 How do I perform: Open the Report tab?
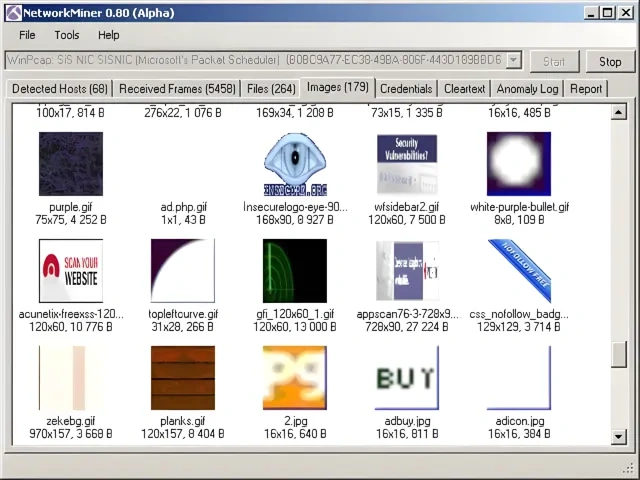pyautogui.click(x=586, y=89)
